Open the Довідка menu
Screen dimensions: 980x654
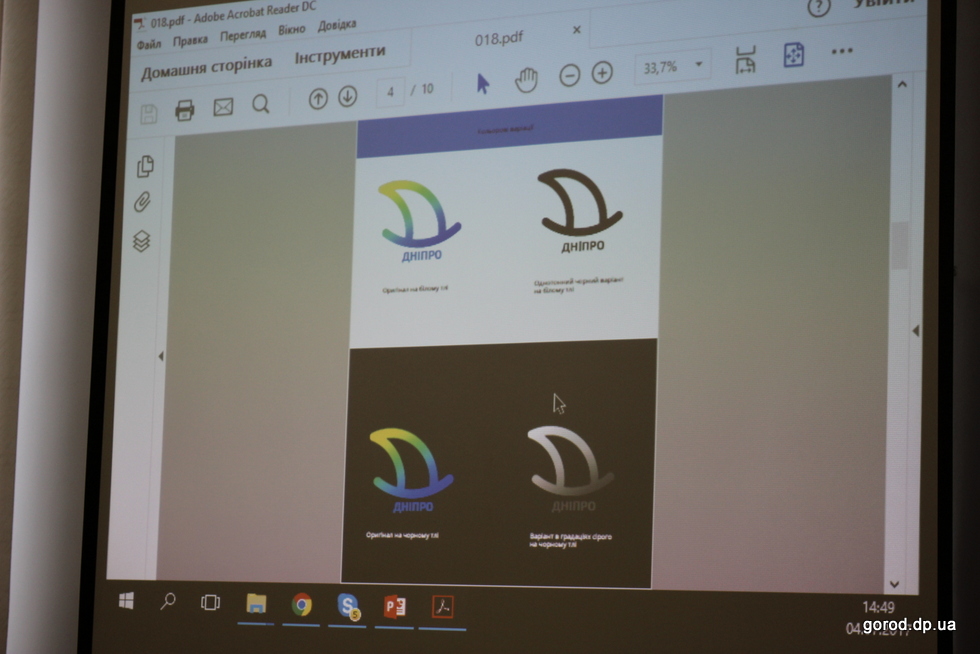[x=337, y=26]
